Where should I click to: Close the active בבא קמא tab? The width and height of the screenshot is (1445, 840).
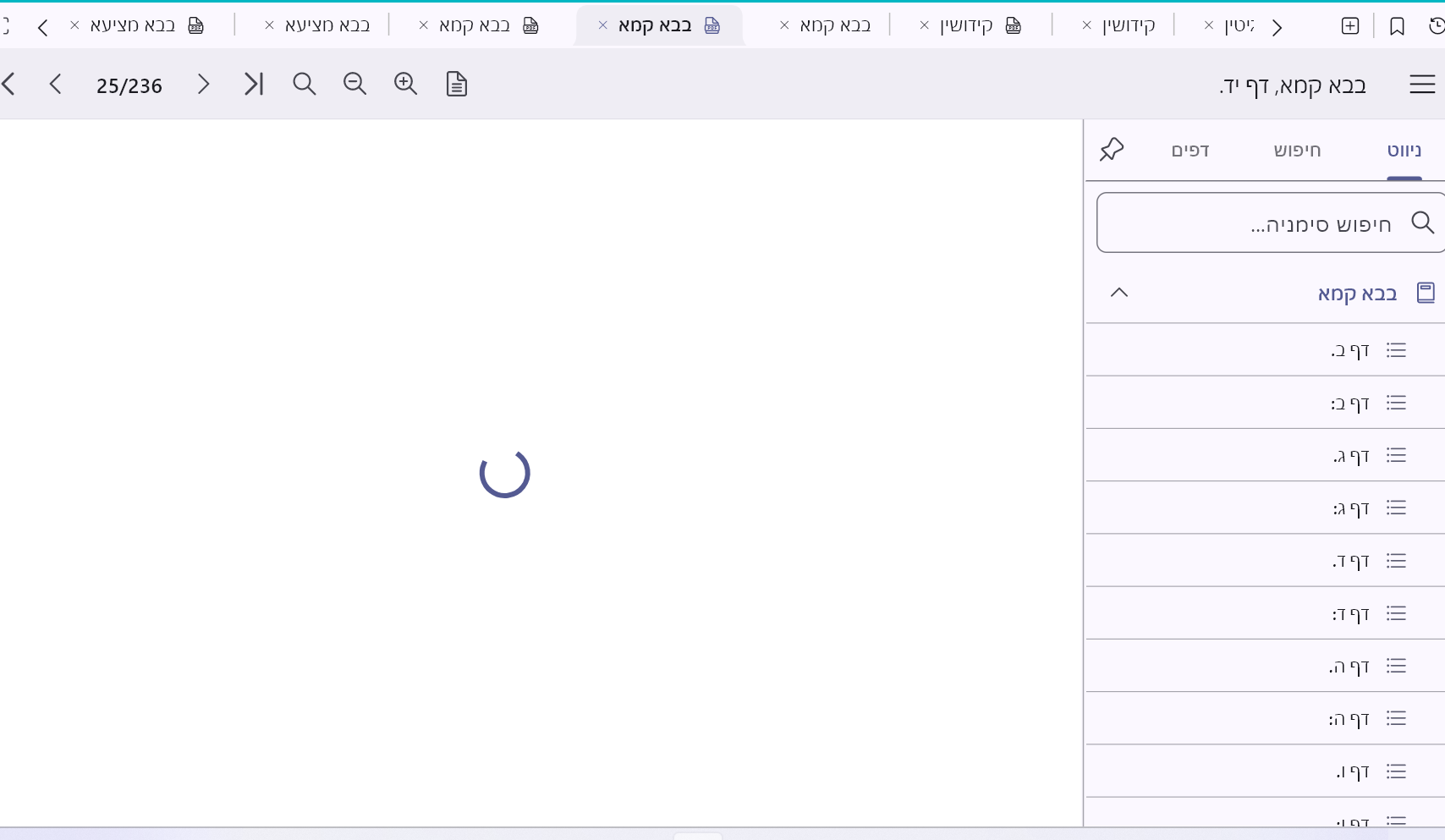(x=602, y=25)
